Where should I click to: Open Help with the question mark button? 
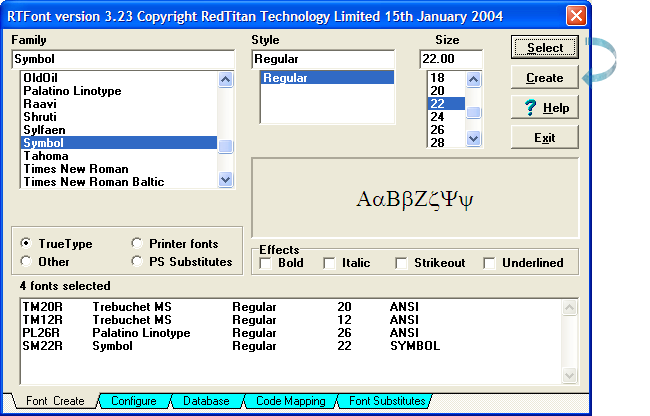click(544, 108)
